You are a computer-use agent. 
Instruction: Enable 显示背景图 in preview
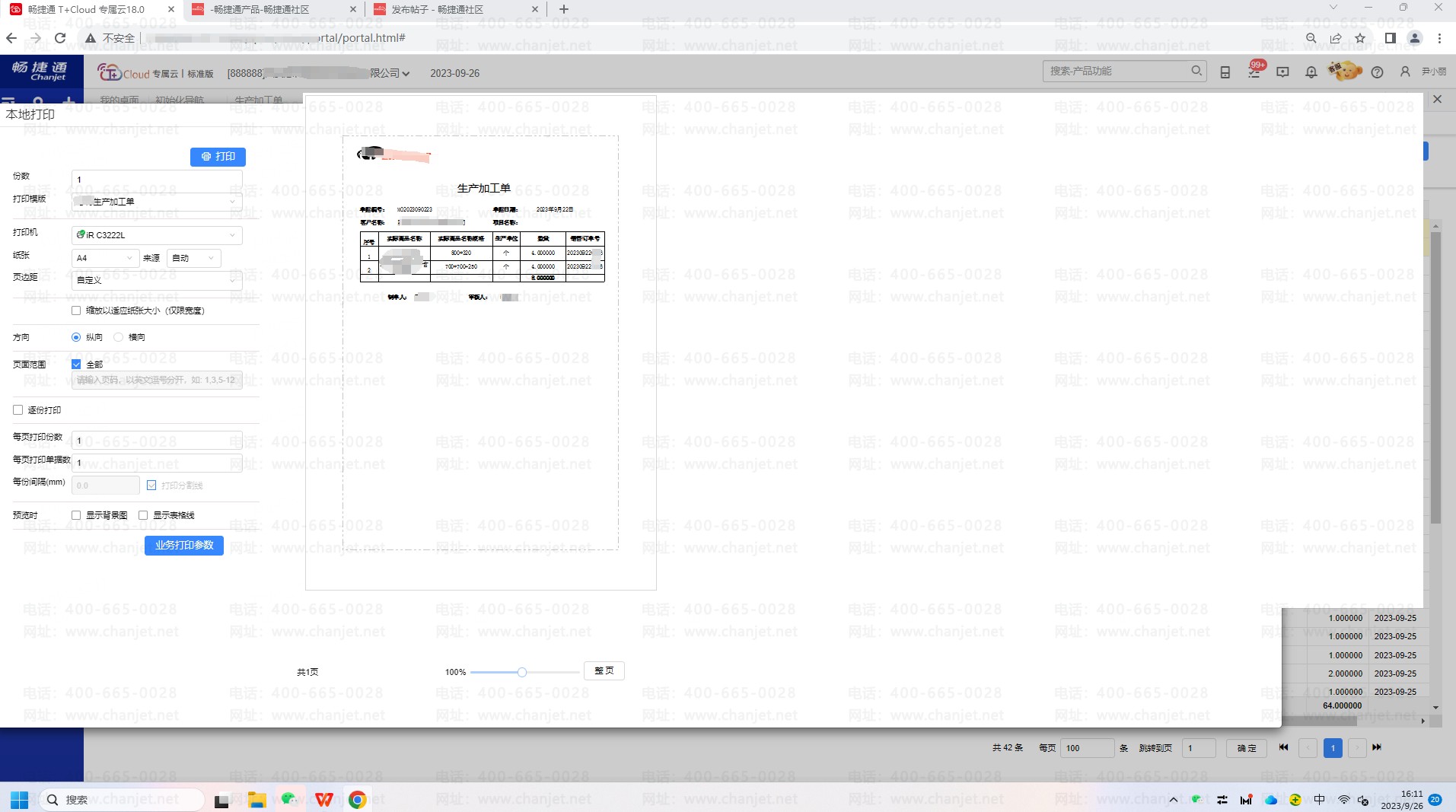76,515
